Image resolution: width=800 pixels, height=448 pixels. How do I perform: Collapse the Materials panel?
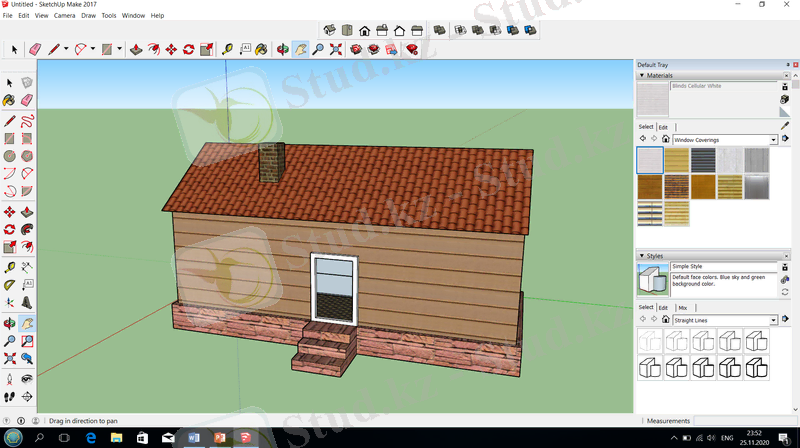click(641, 75)
